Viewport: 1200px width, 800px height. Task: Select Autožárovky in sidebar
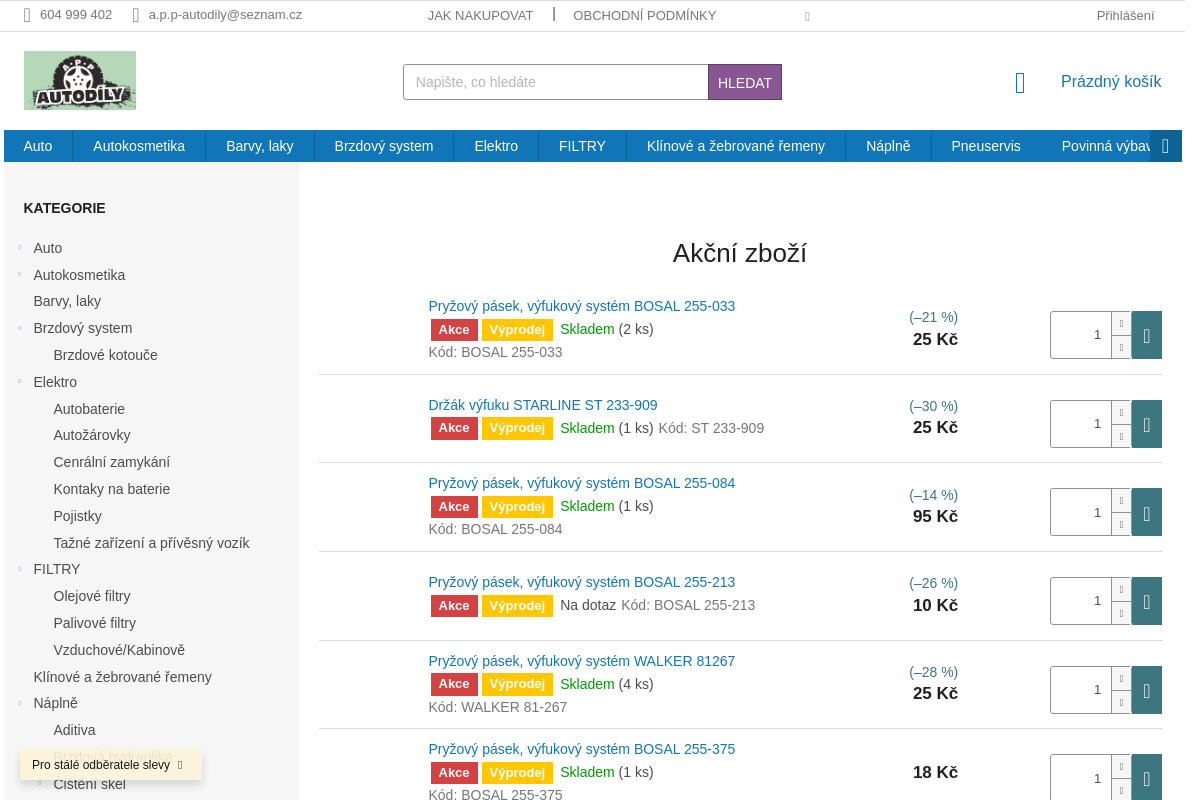(92, 435)
